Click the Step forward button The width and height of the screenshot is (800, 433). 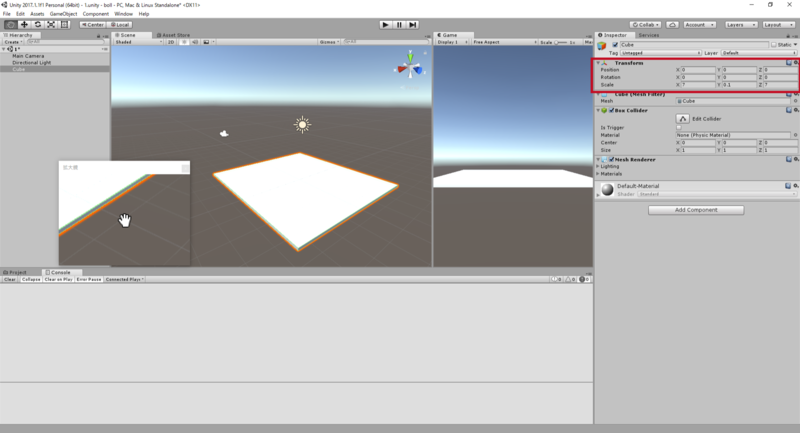[413, 24]
